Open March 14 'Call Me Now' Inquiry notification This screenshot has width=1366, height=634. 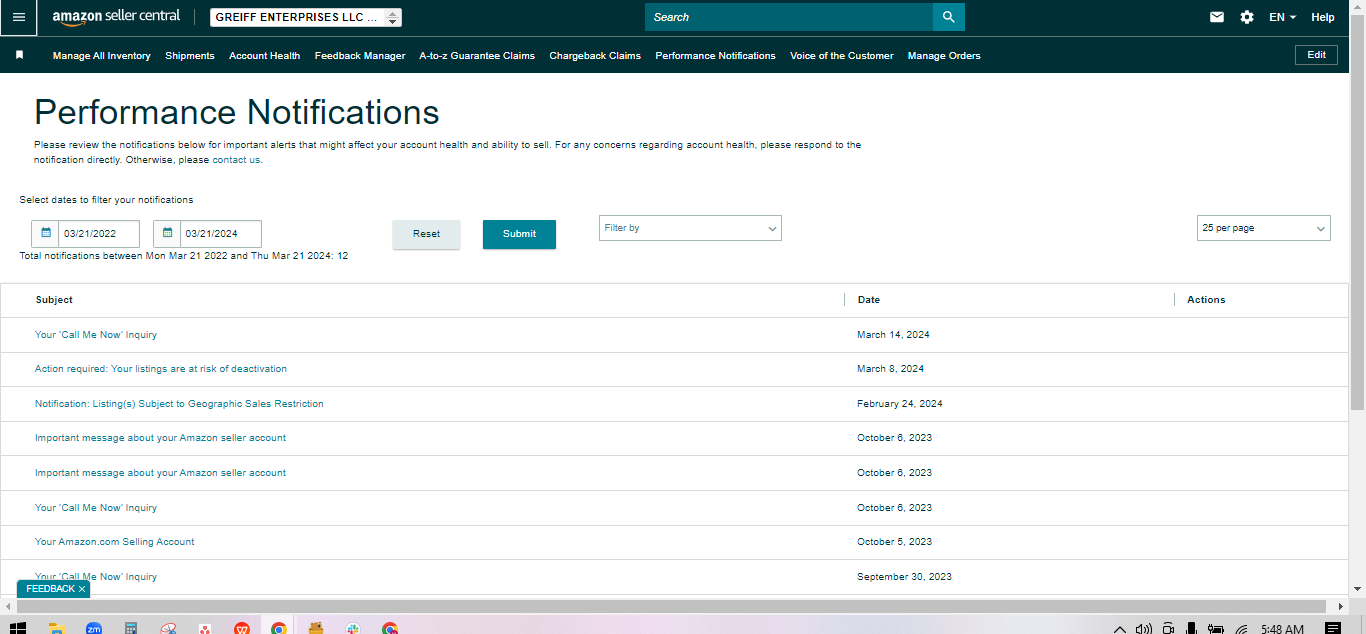(96, 335)
